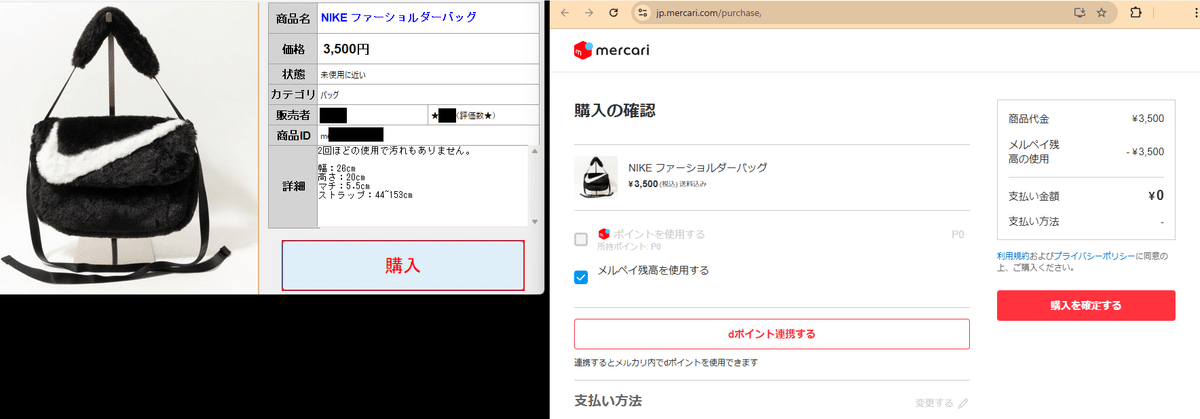Click the 支払い方法 heading at bottom
The width and height of the screenshot is (1200, 419).
(607, 401)
